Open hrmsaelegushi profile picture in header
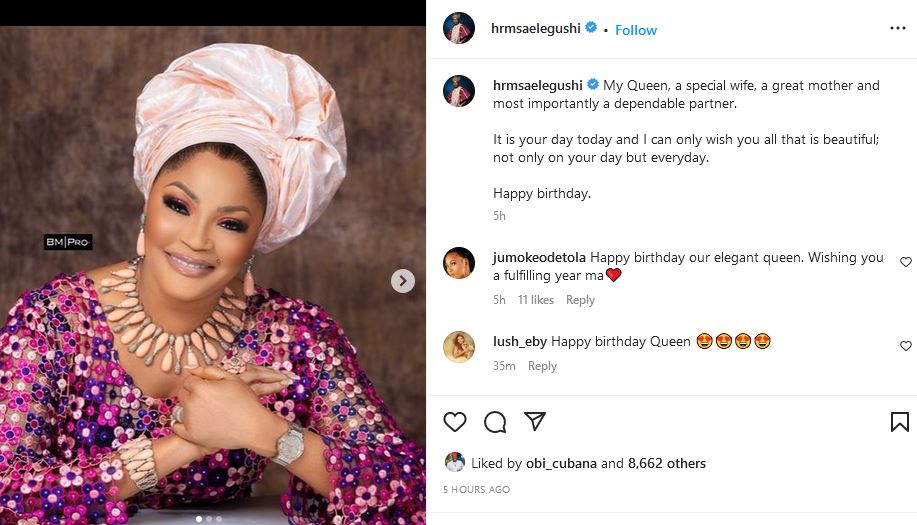The width and height of the screenshot is (917, 525). [x=459, y=29]
